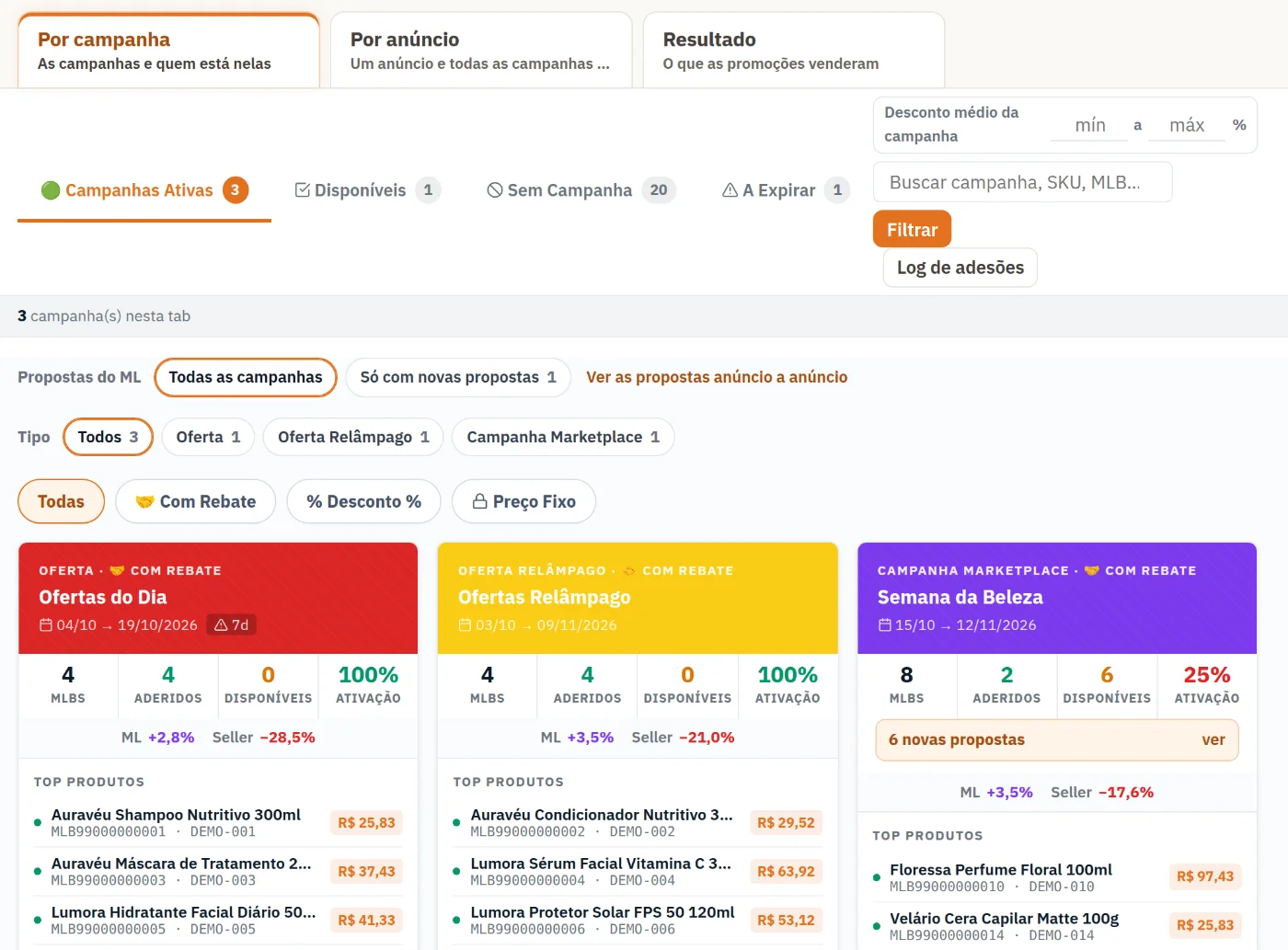Click the handshake icon on Com Rebate chip
1288x950 pixels.
click(x=144, y=501)
